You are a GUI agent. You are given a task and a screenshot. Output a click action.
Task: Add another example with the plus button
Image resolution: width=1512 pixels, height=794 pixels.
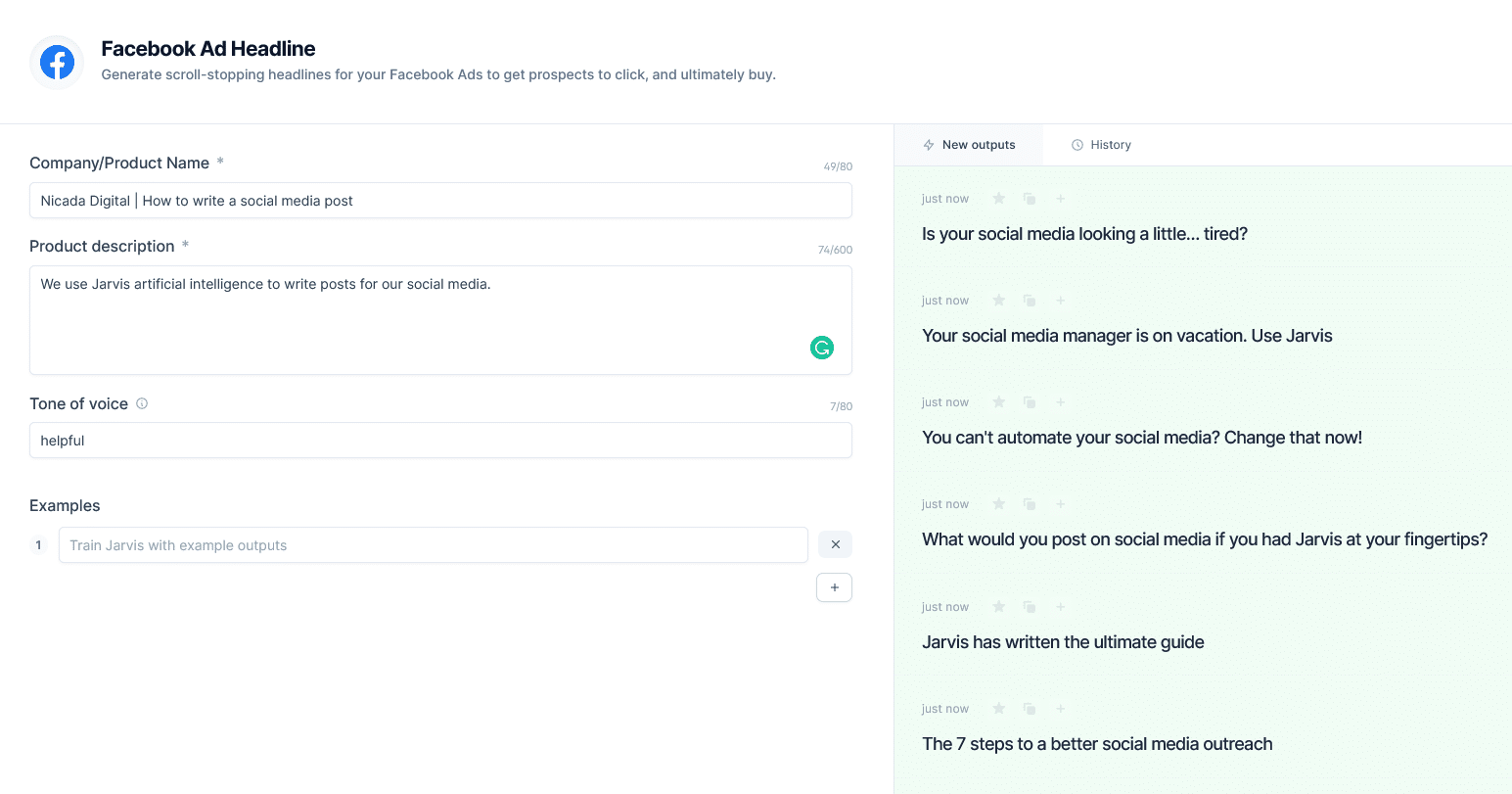tap(834, 587)
